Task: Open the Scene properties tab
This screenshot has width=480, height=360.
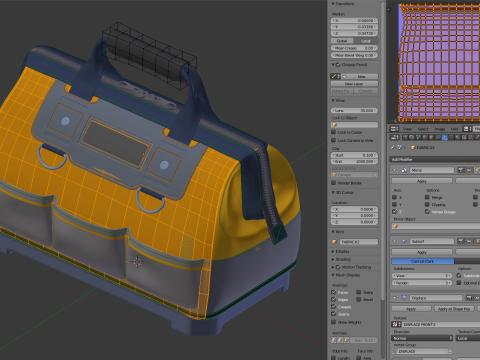Action: (x=418, y=137)
